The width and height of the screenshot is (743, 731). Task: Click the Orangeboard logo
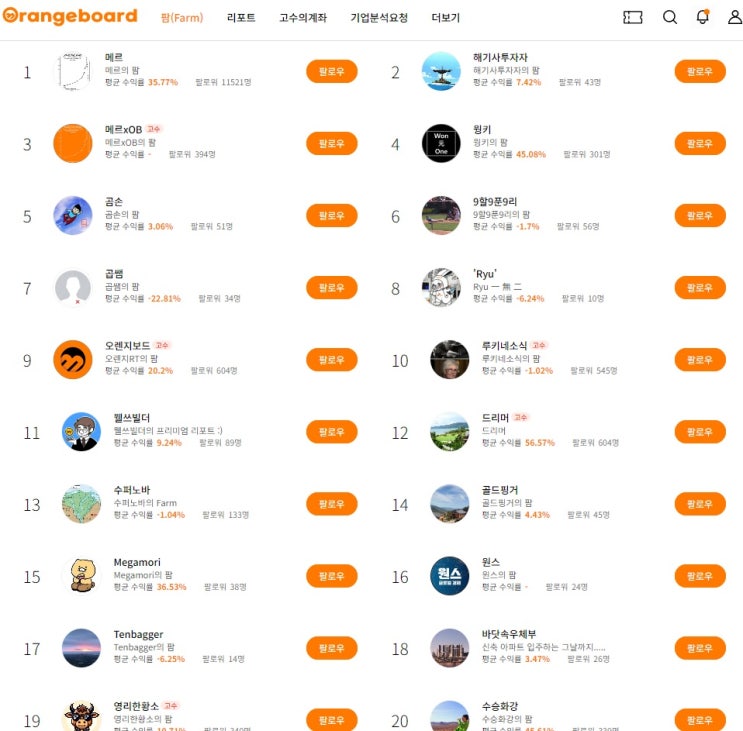point(70,16)
